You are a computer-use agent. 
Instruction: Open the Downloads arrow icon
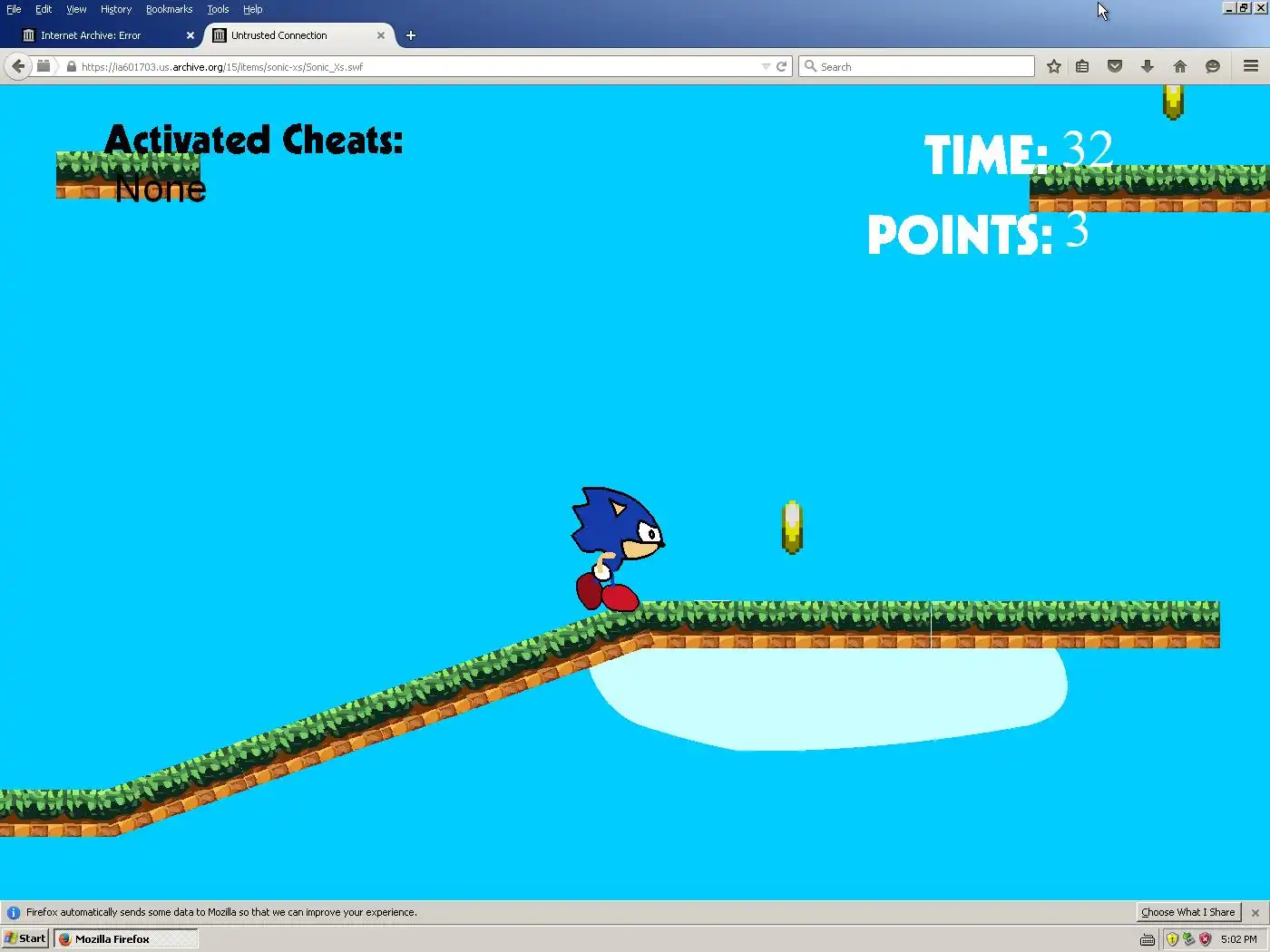tap(1148, 66)
